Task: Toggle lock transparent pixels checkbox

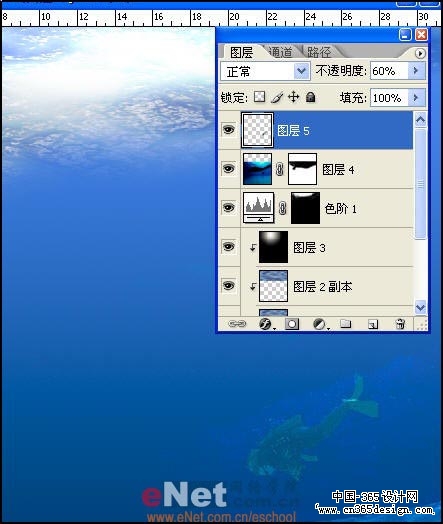Action: (260, 97)
